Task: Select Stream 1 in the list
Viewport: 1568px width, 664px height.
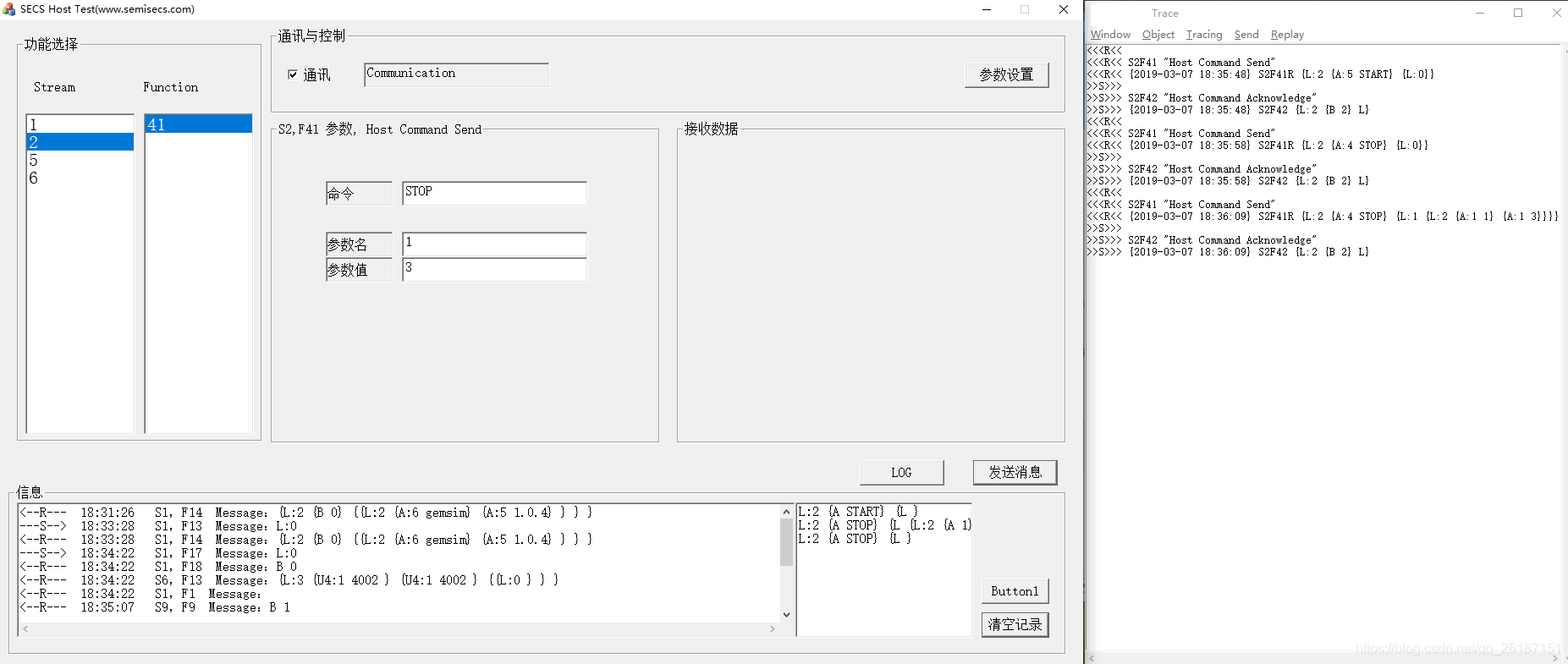Action: [x=80, y=124]
